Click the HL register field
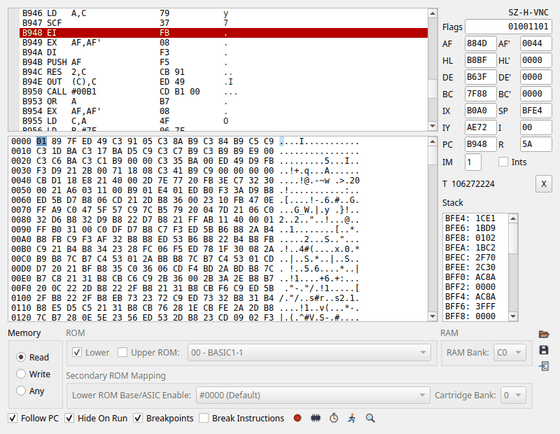560x434 pixels. point(480,60)
